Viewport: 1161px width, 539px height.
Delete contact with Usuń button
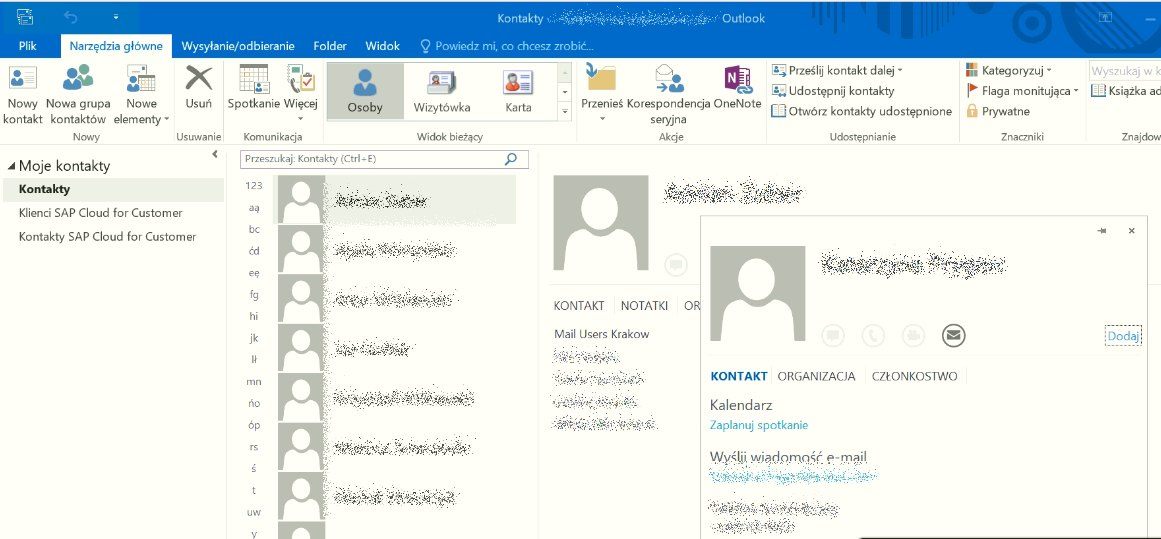pyautogui.click(x=198, y=87)
